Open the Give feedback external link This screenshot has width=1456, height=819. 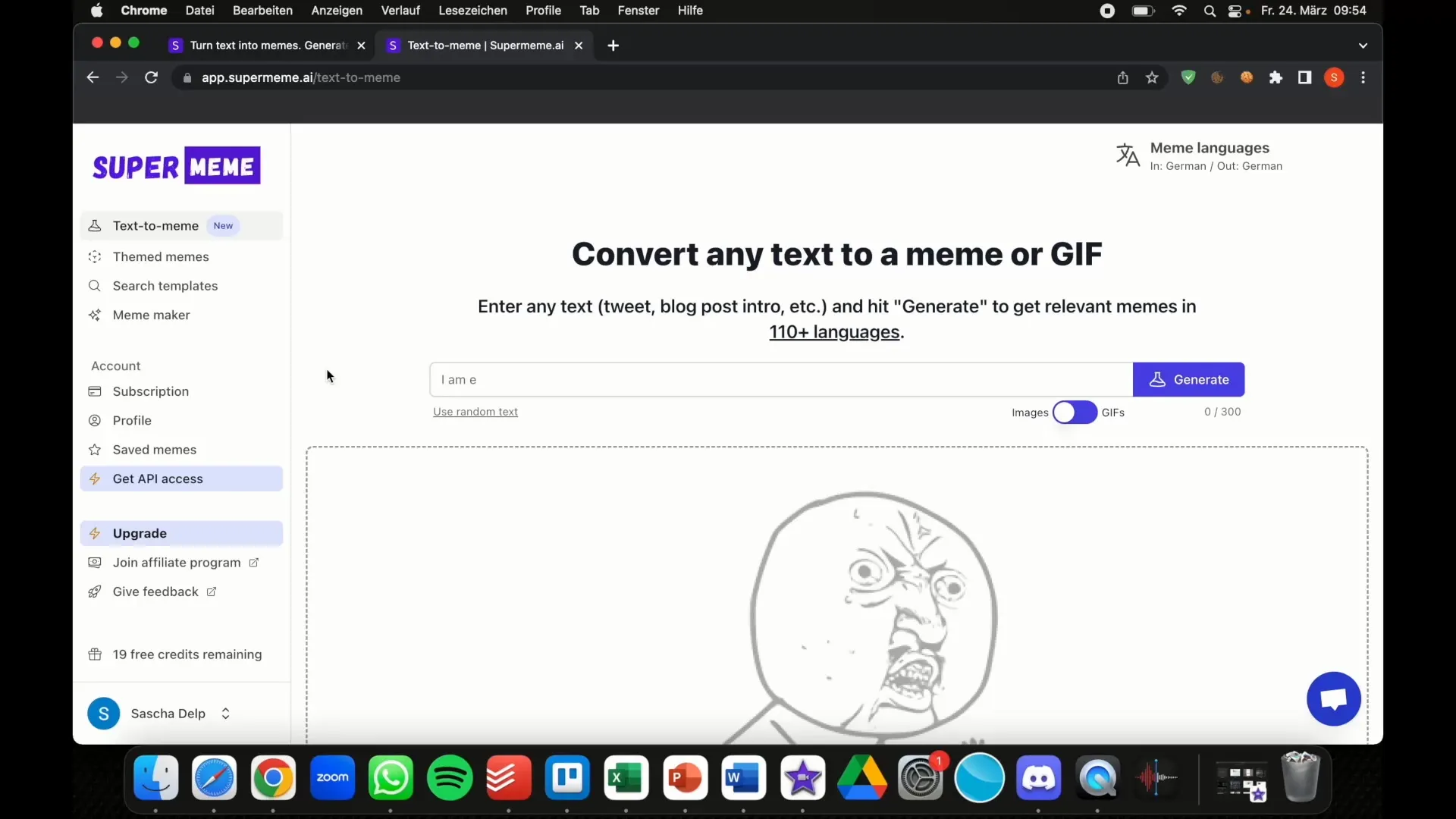coord(156,591)
